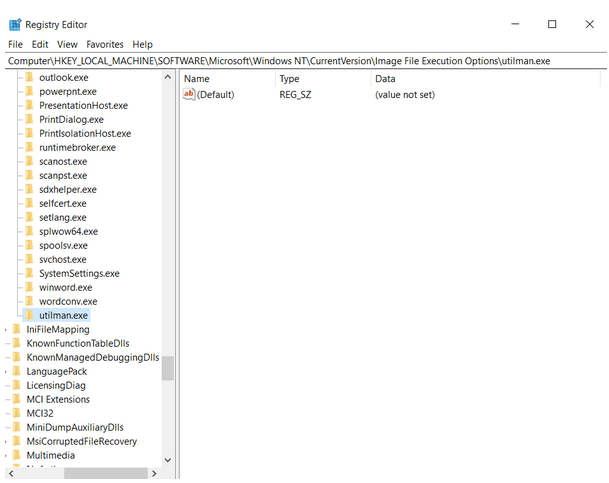Minimize the Registry Editor window
This screenshot has height=483, width=609.
(x=515, y=24)
